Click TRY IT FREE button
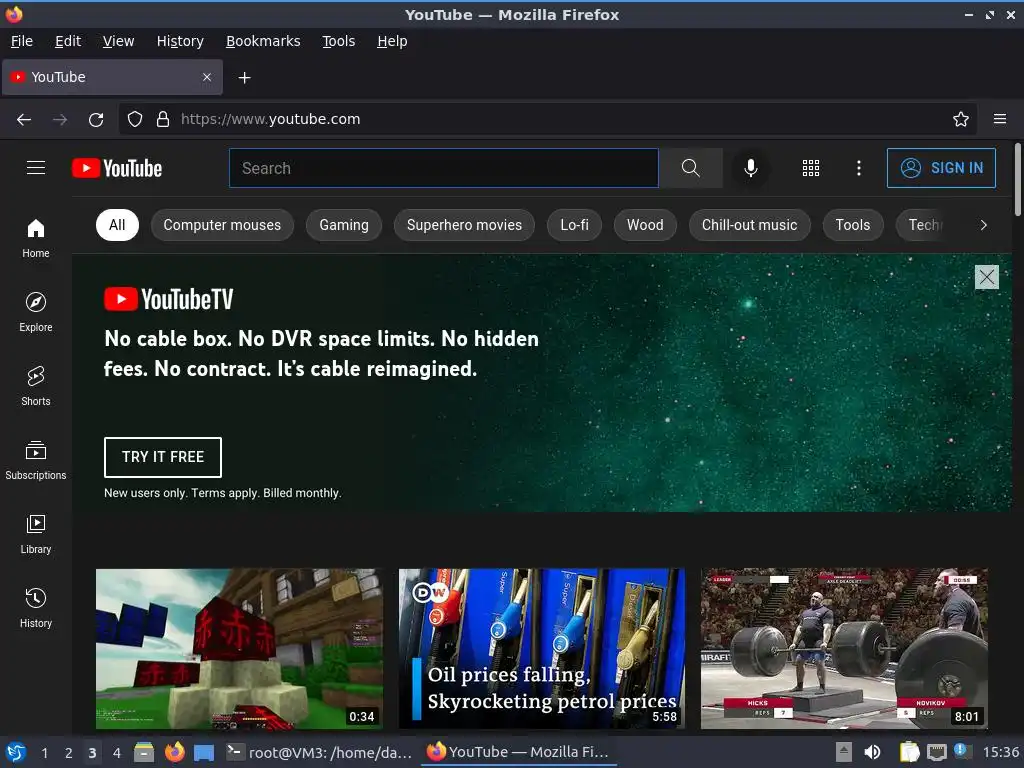Image resolution: width=1024 pixels, height=768 pixels. pyautogui.click(x=163, y=457)
